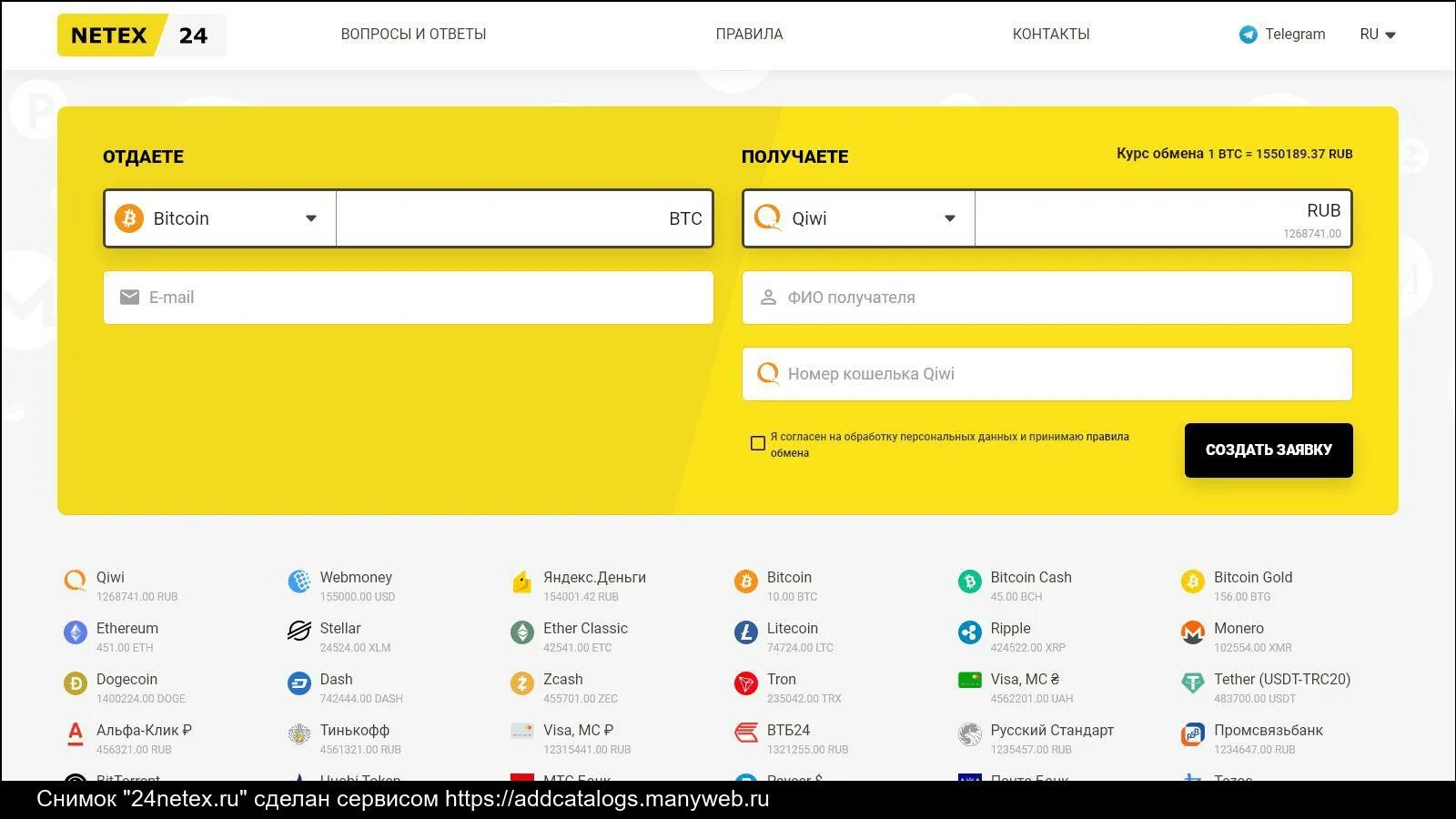
Task: Select Ether Classic icon
Action: pyautogui.click(x=522, y=632)
